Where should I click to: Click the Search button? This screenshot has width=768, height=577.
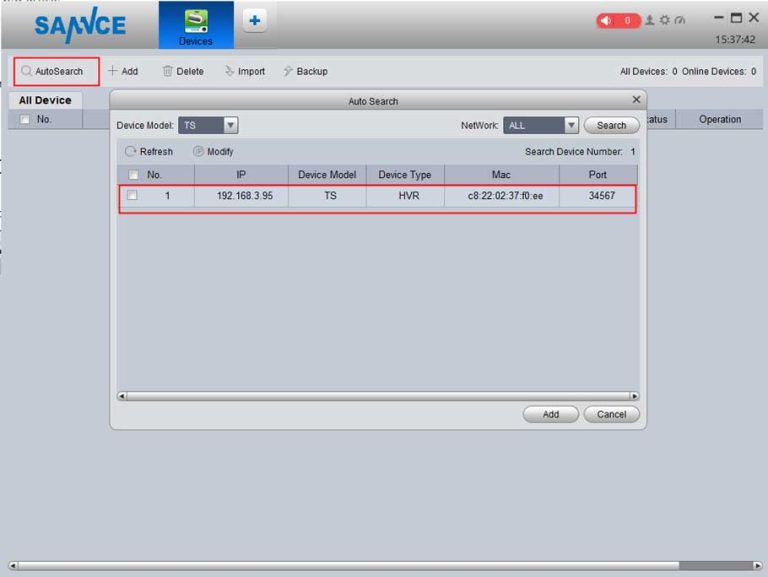[611, 126]
